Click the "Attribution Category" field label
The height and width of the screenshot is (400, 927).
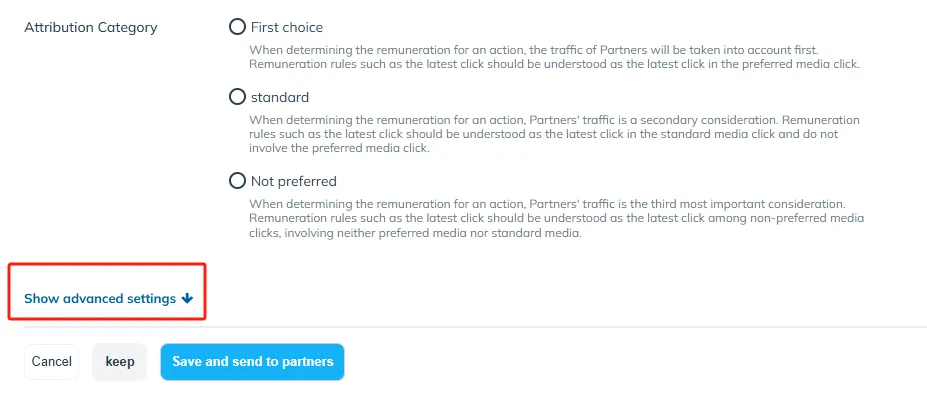(90, 27)
